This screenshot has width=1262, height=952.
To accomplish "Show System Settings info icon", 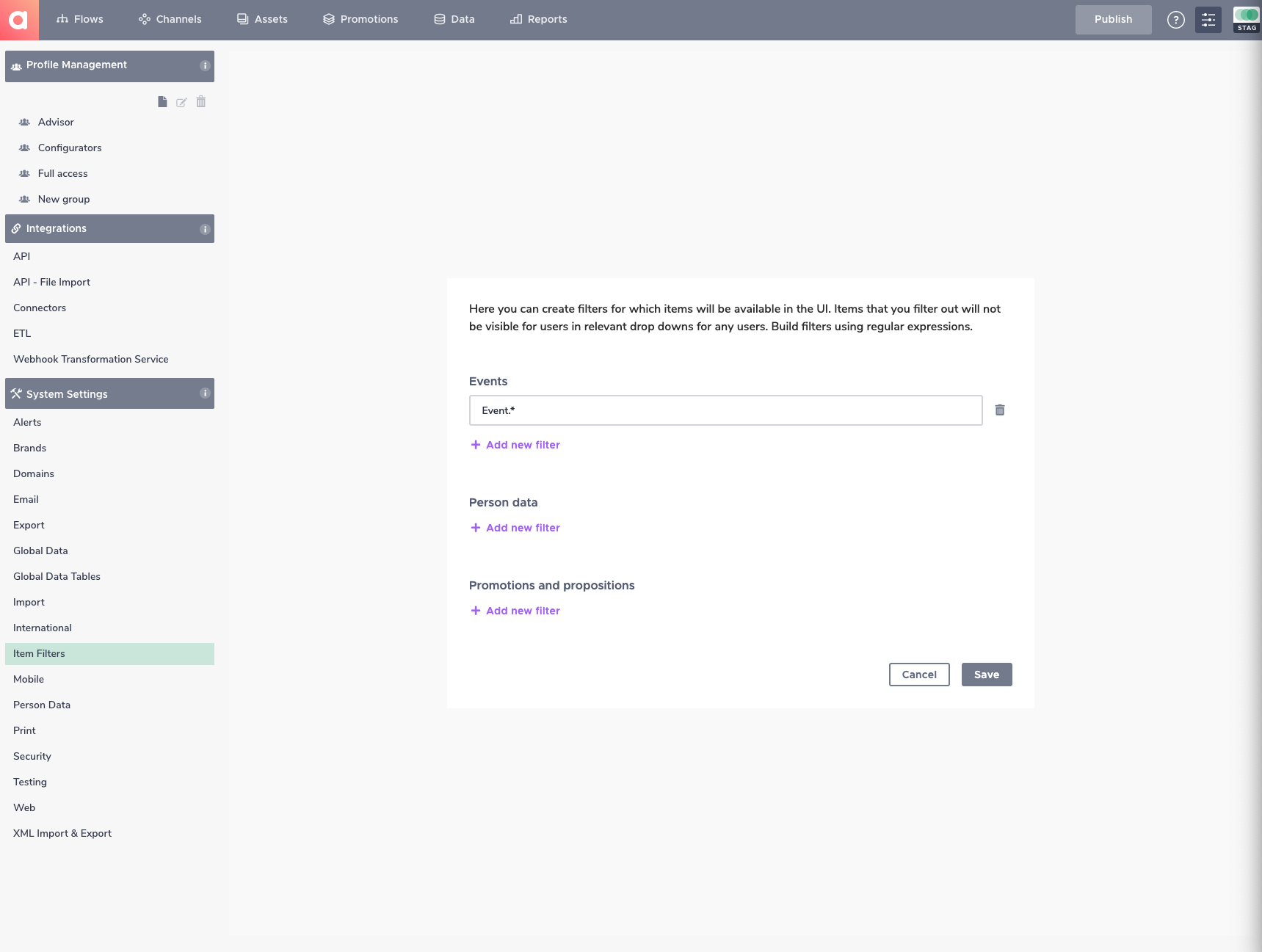I will pos(205,393).
